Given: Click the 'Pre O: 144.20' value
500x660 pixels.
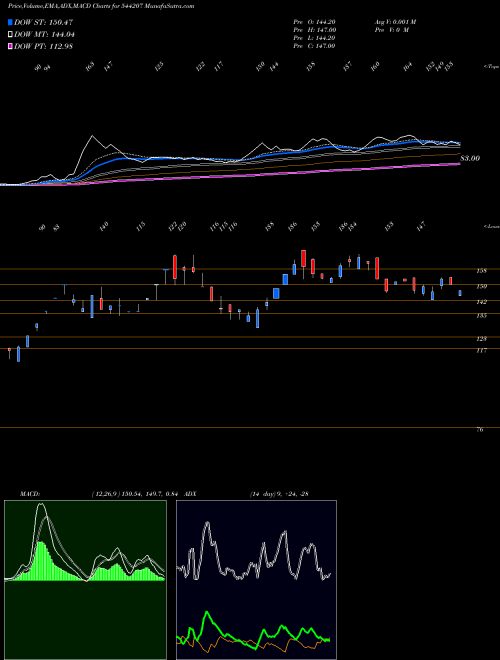Looking at the screenshot, I should click(314, 22).
